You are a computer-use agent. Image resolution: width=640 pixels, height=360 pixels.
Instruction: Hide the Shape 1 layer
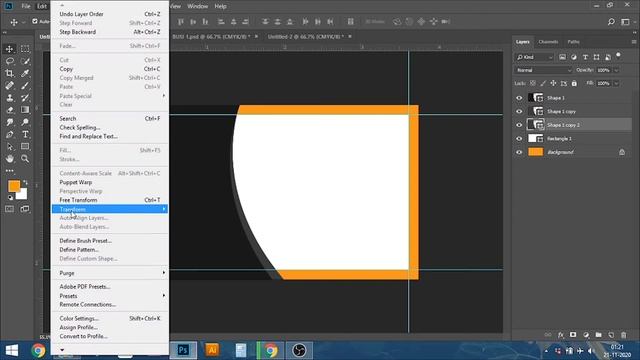(x=519, y=98)
